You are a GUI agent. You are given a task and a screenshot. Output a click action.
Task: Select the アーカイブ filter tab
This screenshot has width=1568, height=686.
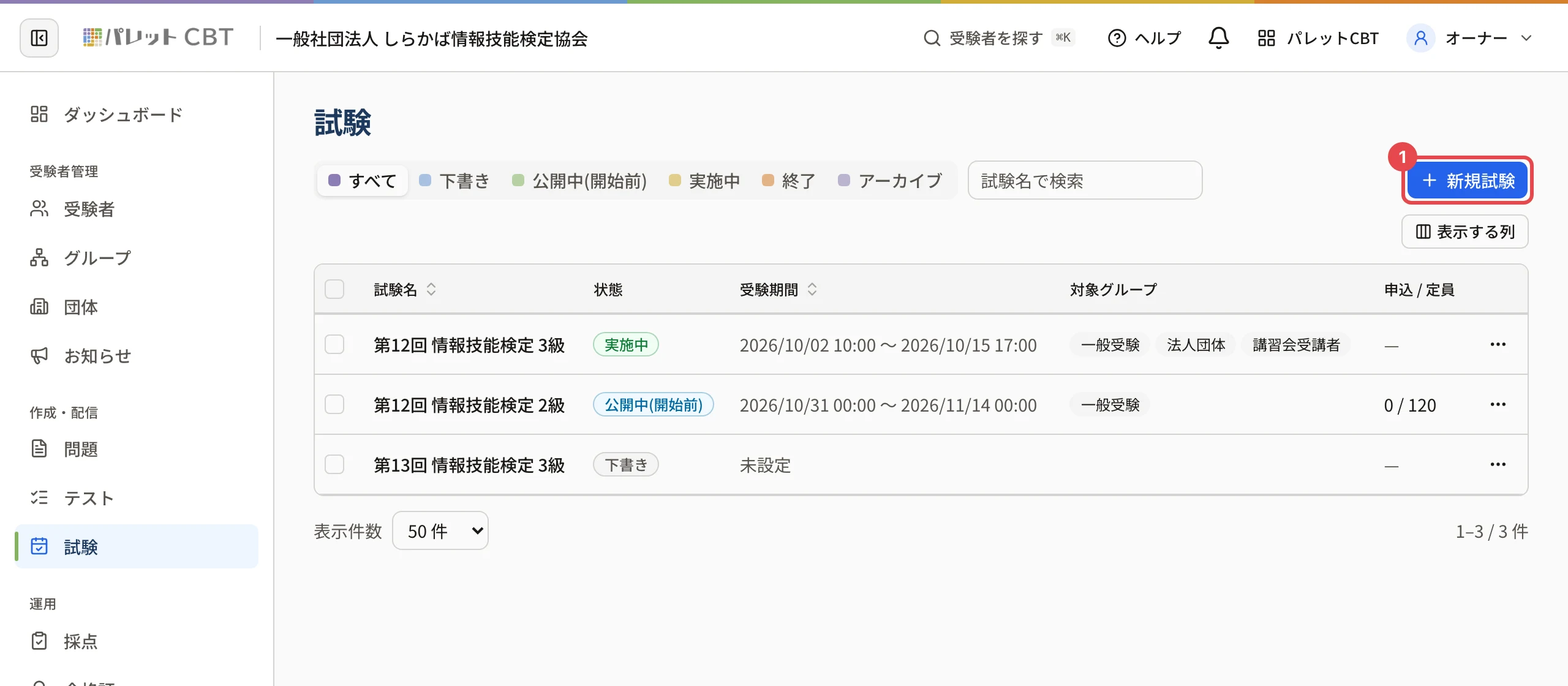click(891, 181)
